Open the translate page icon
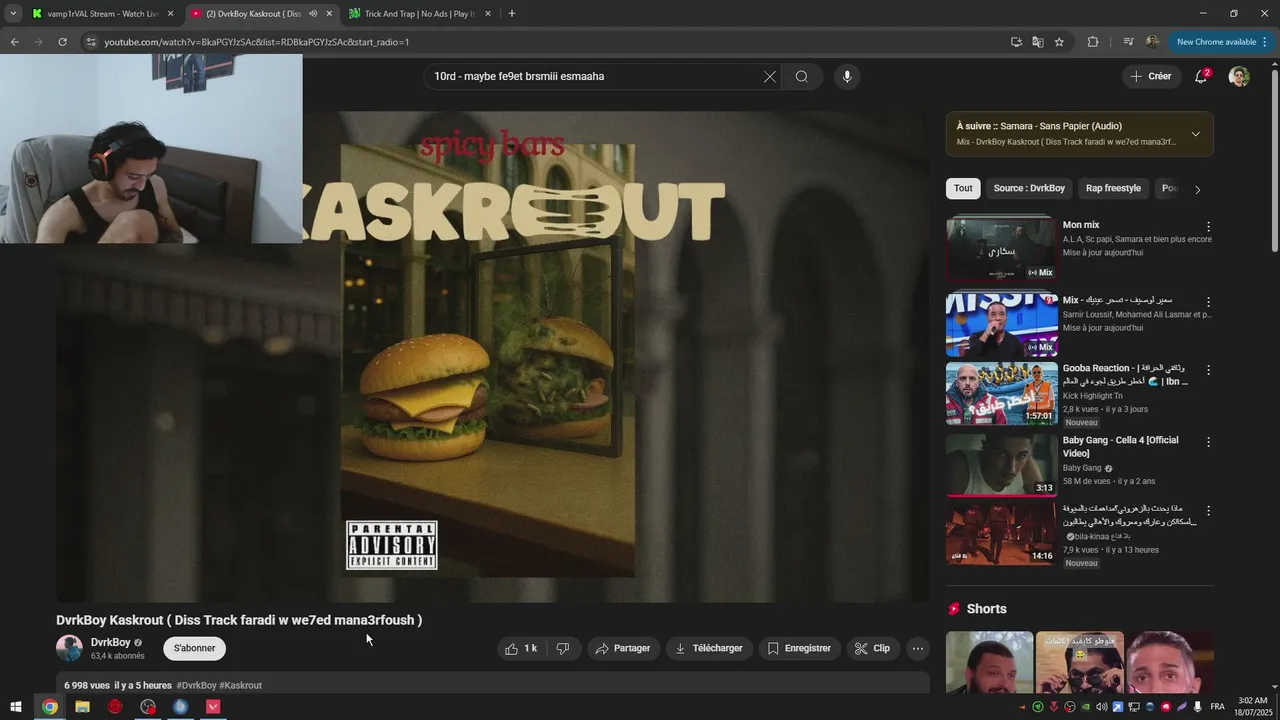Screen dimensions: 1280x720 (1038, 42)
